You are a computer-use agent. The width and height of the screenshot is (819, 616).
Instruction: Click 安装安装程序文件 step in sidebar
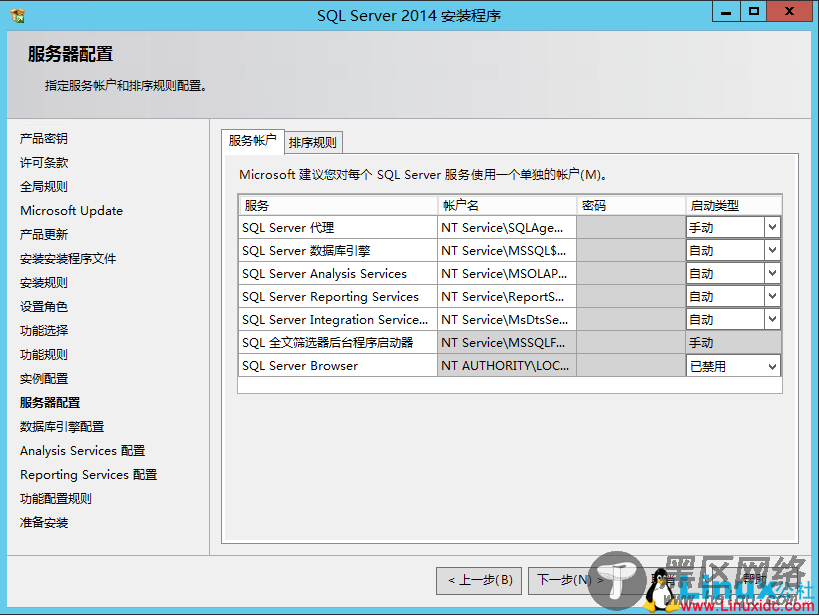pos(68,259)
